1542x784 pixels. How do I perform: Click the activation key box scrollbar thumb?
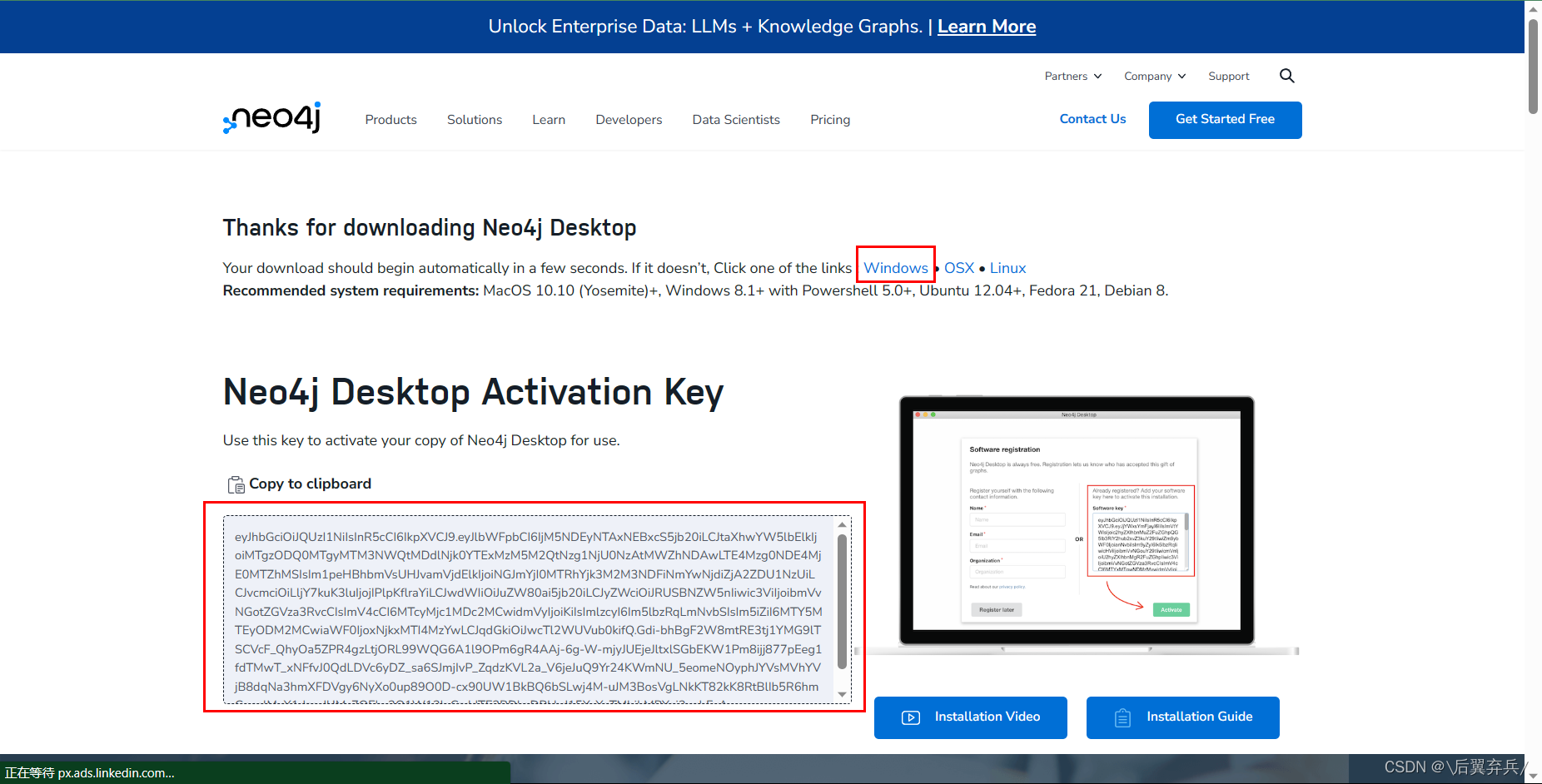point(843,601)
